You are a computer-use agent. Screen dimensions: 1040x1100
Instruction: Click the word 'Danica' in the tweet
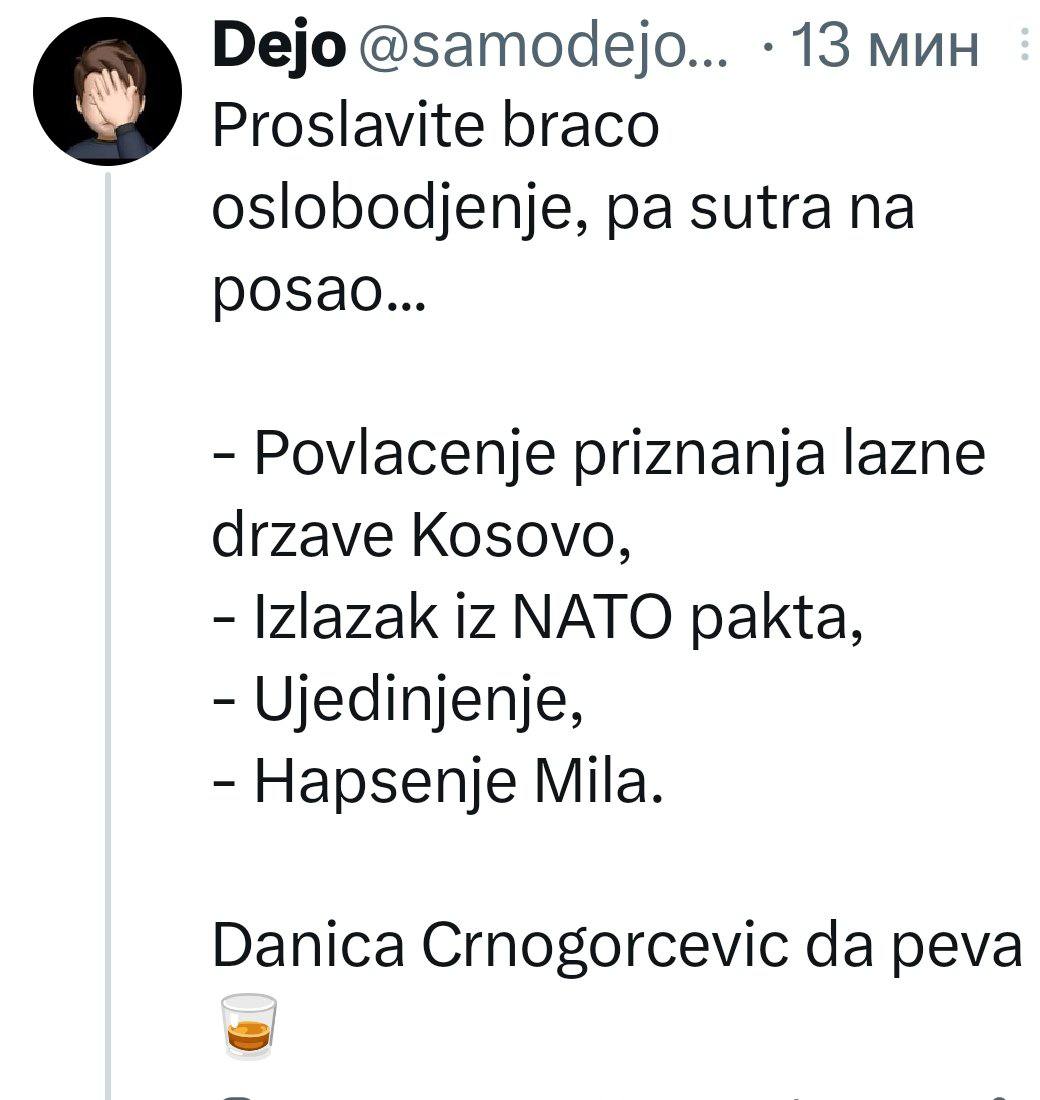pyautogui.click(x=308, y=946)
